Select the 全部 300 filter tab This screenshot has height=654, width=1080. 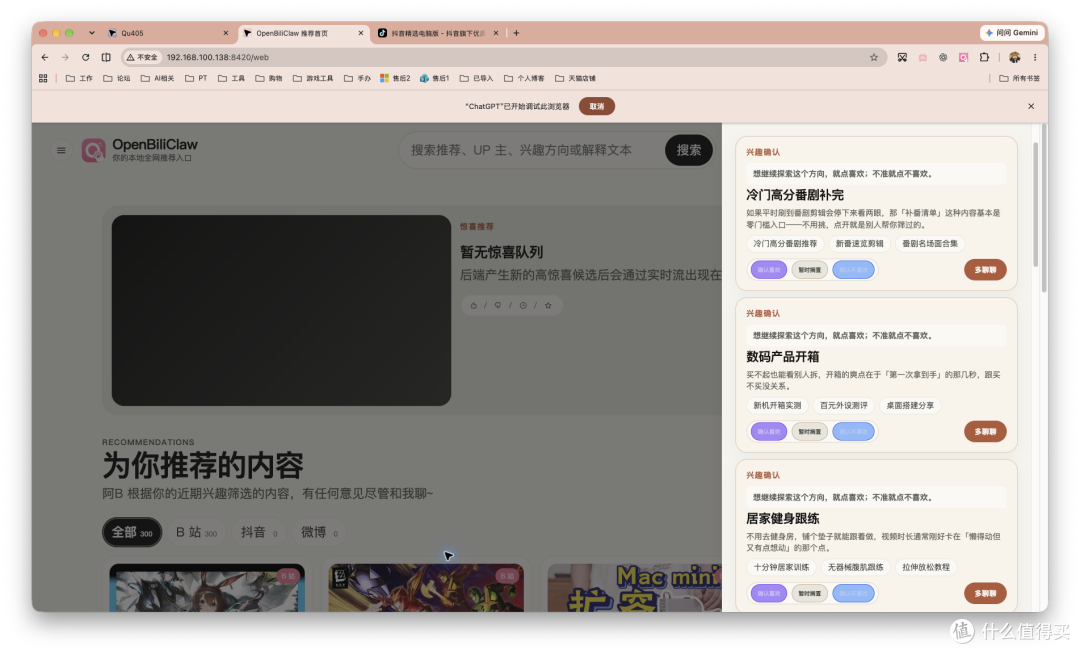[x=132, y=532]
